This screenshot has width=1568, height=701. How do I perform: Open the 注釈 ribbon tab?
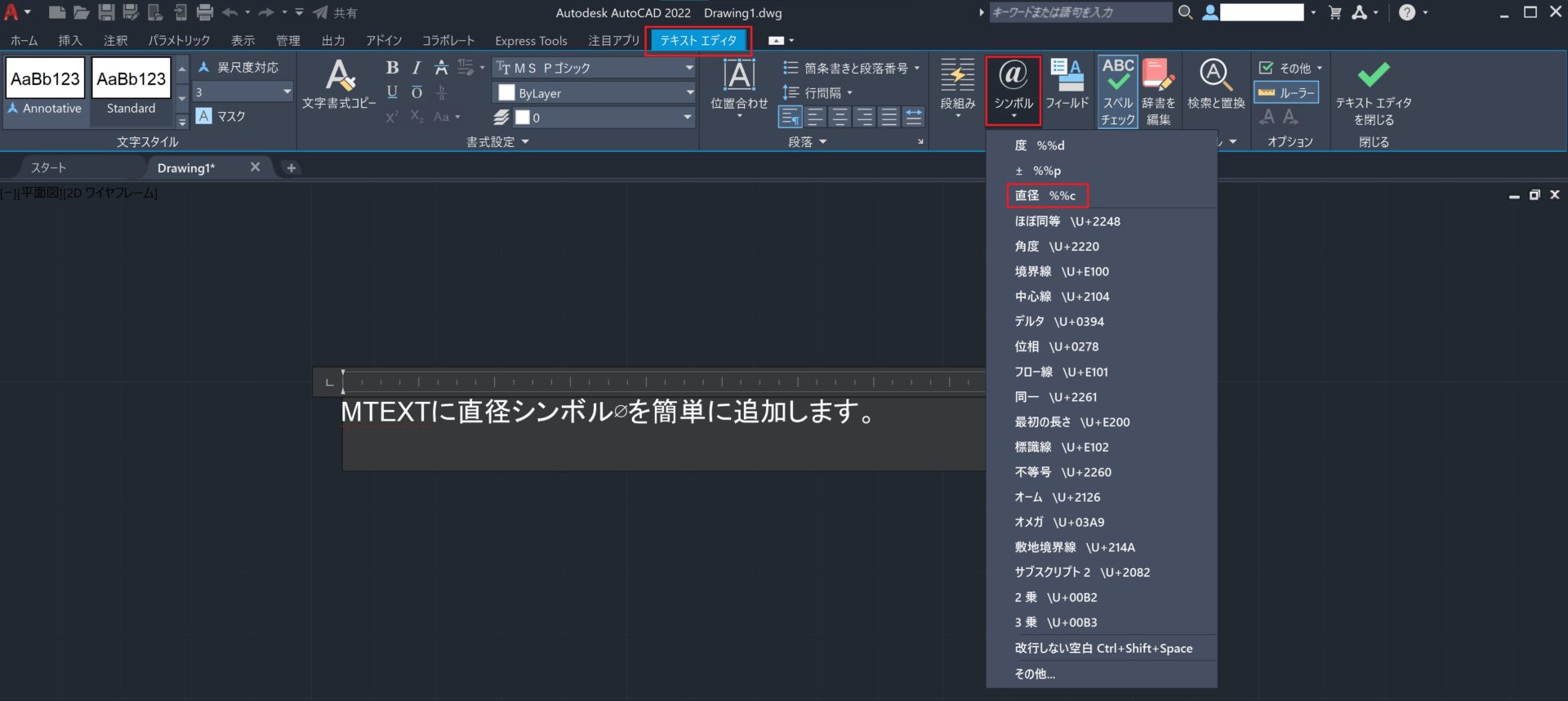click(x=115, y=40)
